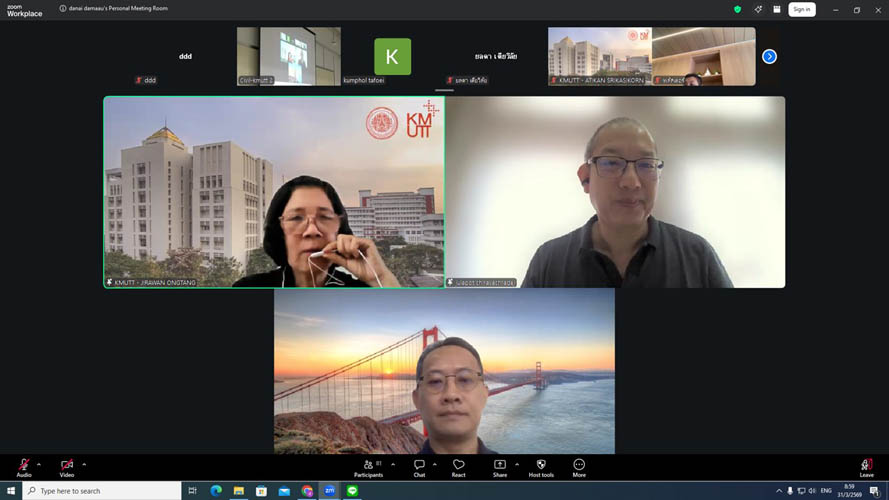Unmute the microphone with Audio button
The width and height of the screenshot is (889, 500).
(x=24, y=466)
